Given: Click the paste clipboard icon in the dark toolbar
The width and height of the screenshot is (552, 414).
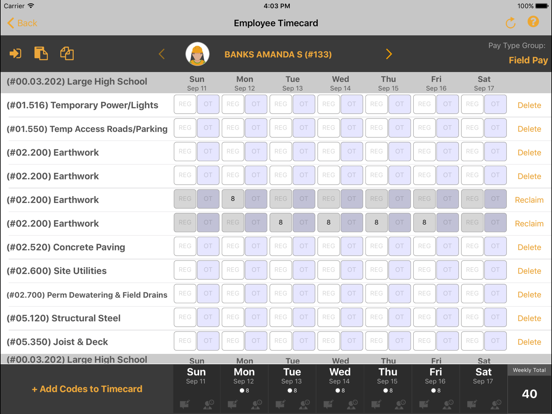Looking at the screenshot, I should tap(41, 54).
